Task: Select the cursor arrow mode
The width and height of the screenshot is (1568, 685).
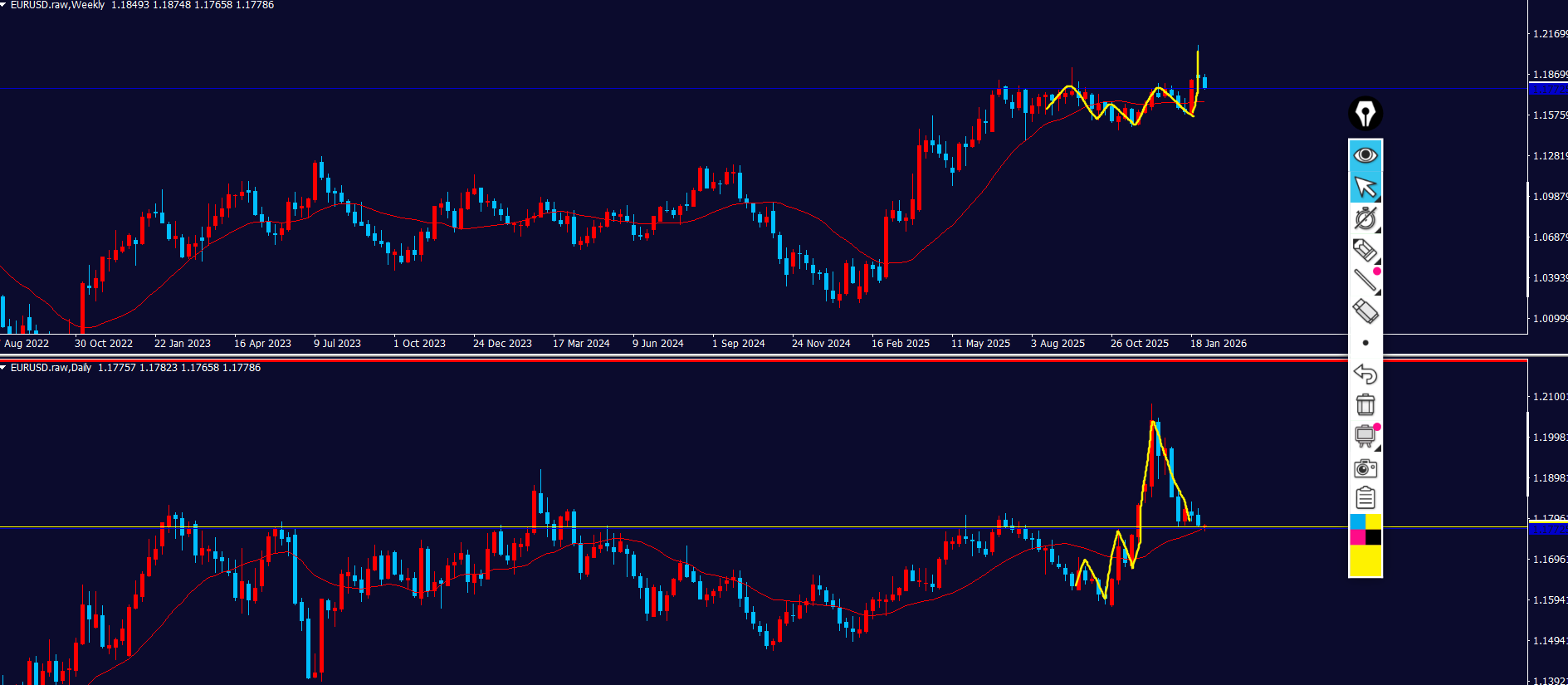Action: (x=1365, y=188)
